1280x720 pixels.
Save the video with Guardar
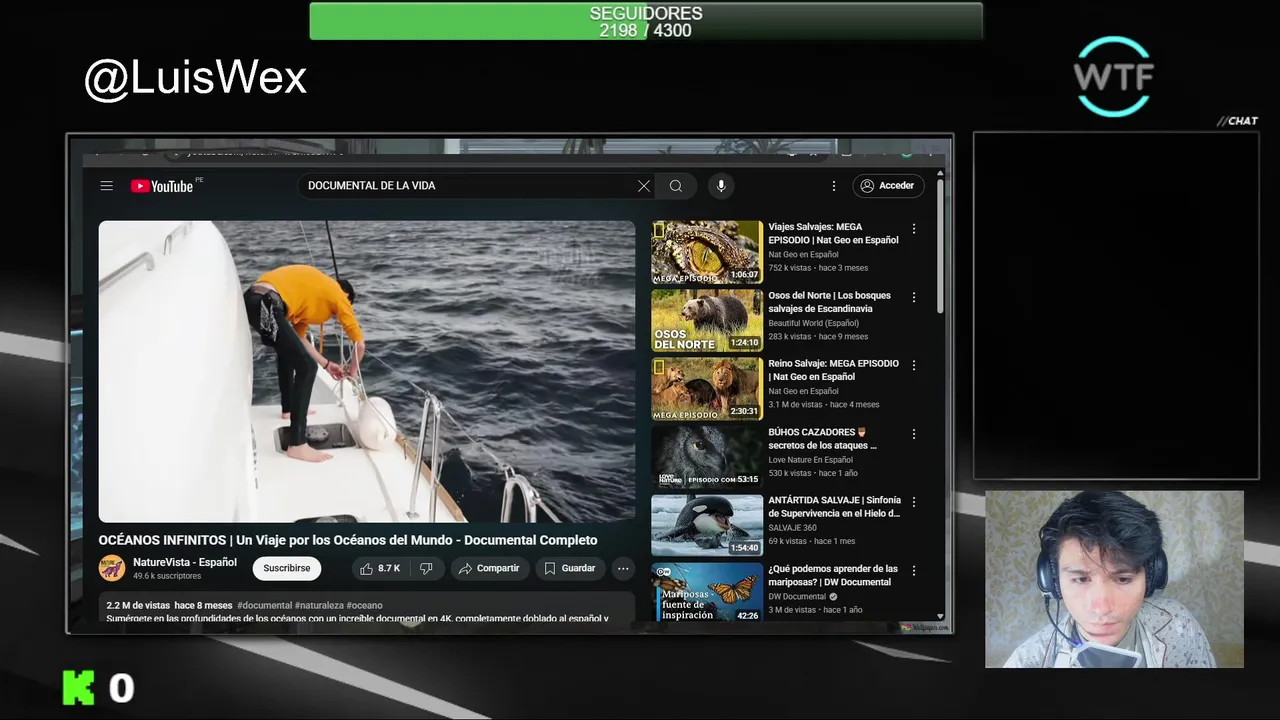coord(569,568)
